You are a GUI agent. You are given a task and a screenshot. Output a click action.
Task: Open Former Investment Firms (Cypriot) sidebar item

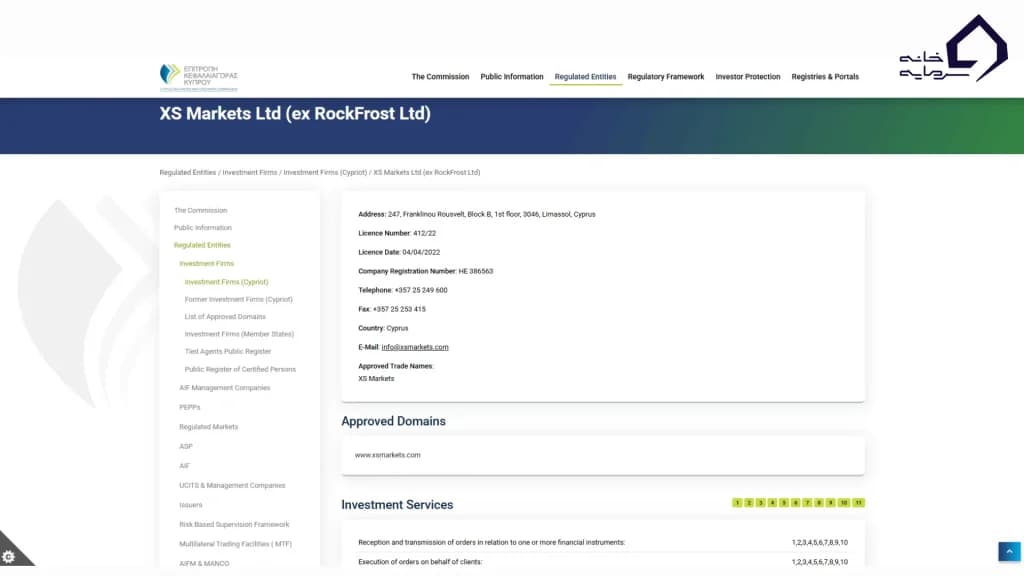238,300
